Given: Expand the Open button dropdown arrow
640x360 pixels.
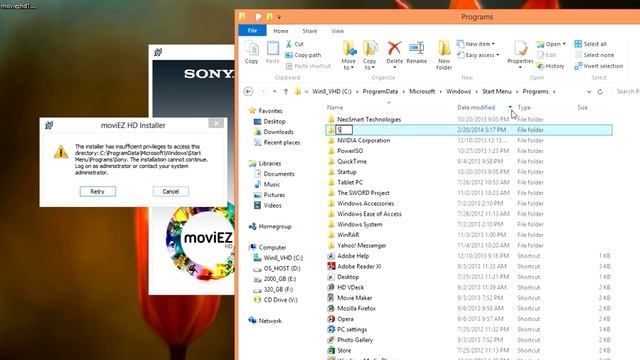Looking at the screenshot, I should pos(564,44).
